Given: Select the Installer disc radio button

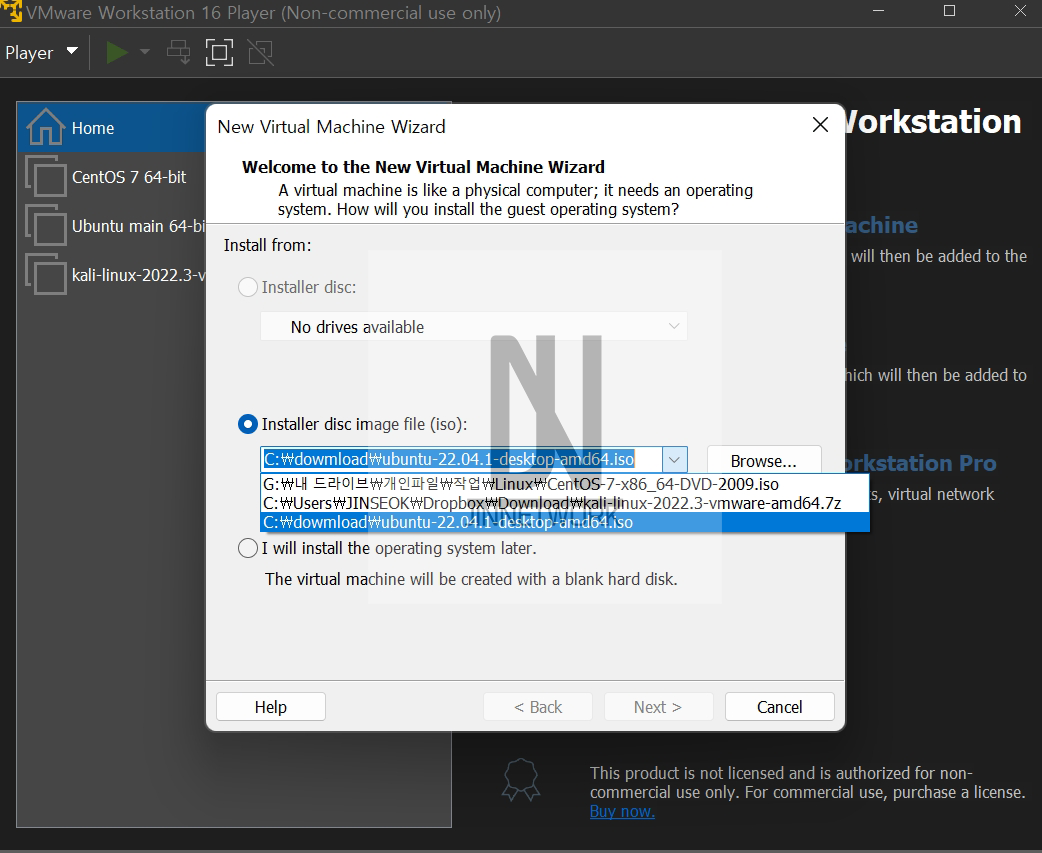Looking at the screenshot, I should click(248, 287).
